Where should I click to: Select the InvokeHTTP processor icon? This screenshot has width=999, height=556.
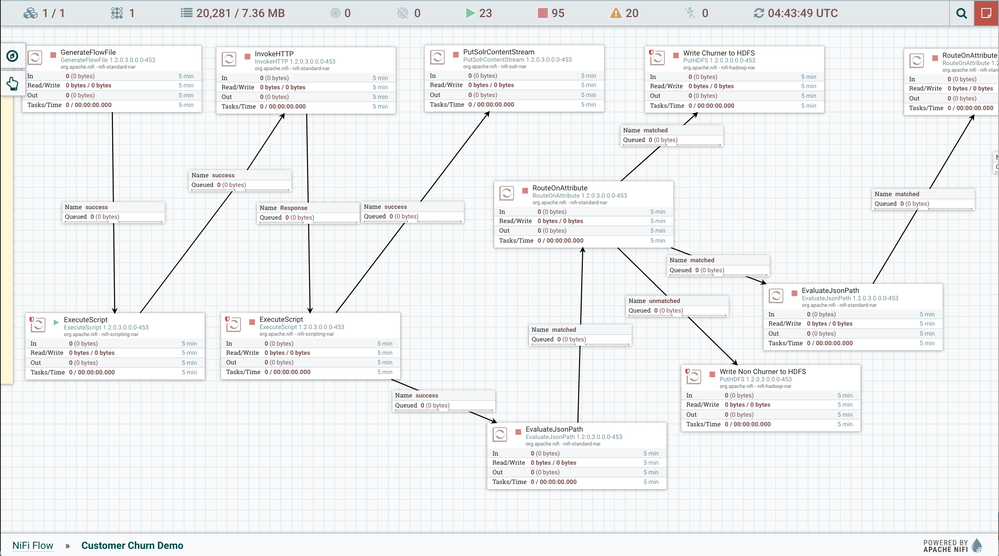(229, 59)
